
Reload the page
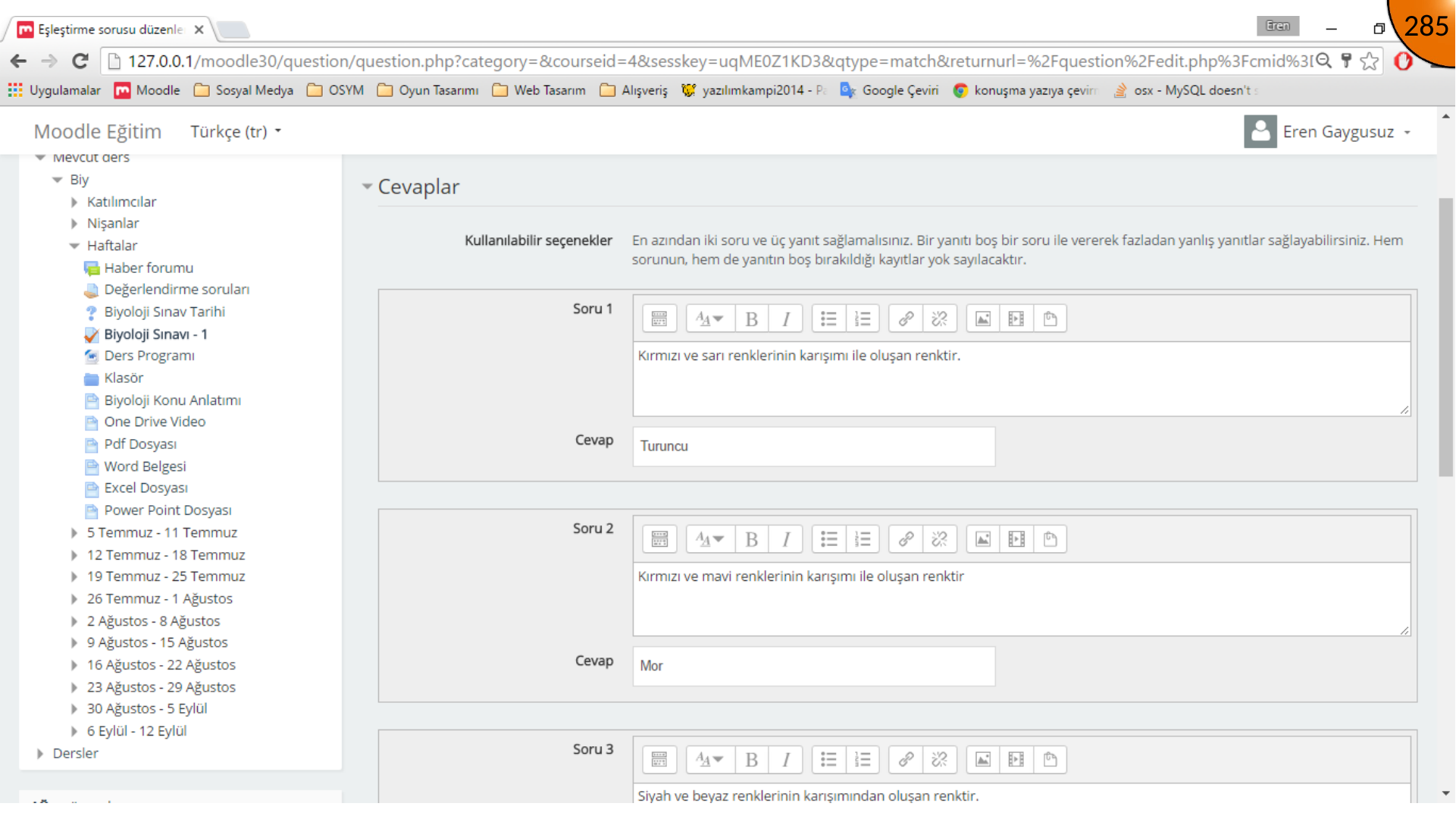point(80,61)
